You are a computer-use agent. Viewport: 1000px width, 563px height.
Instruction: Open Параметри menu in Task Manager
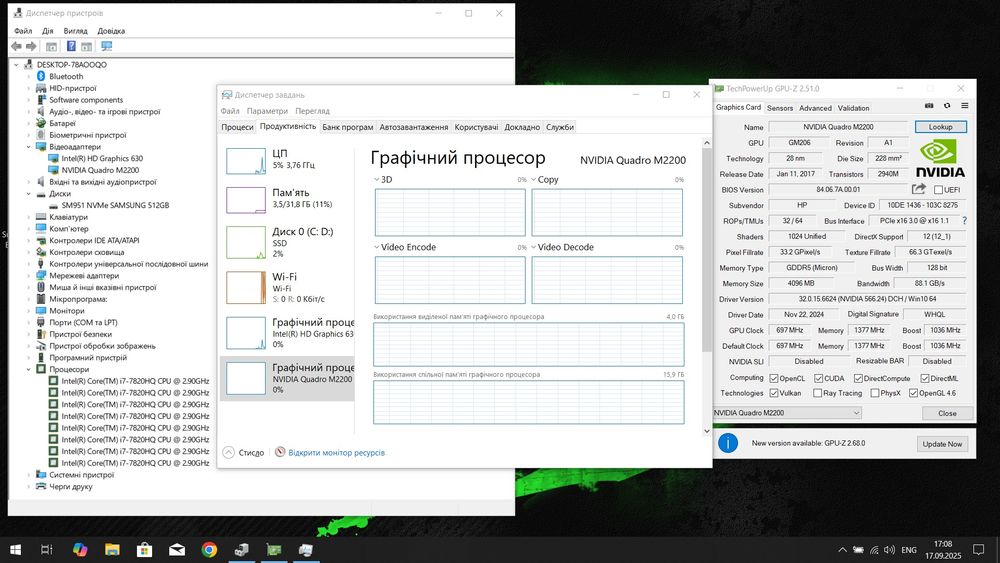click(x=267, y=111)
